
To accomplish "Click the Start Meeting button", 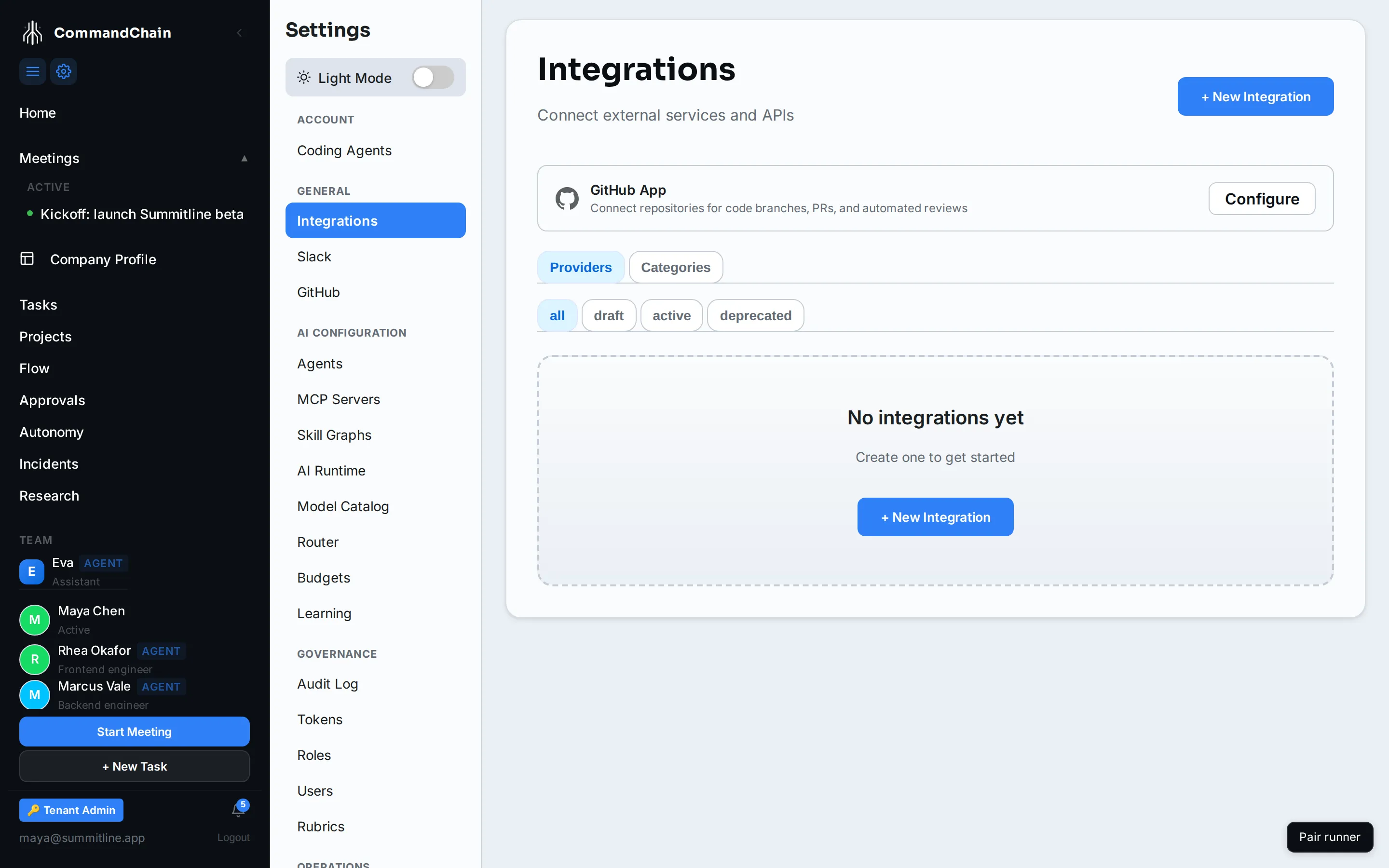I will click(134, 732).
